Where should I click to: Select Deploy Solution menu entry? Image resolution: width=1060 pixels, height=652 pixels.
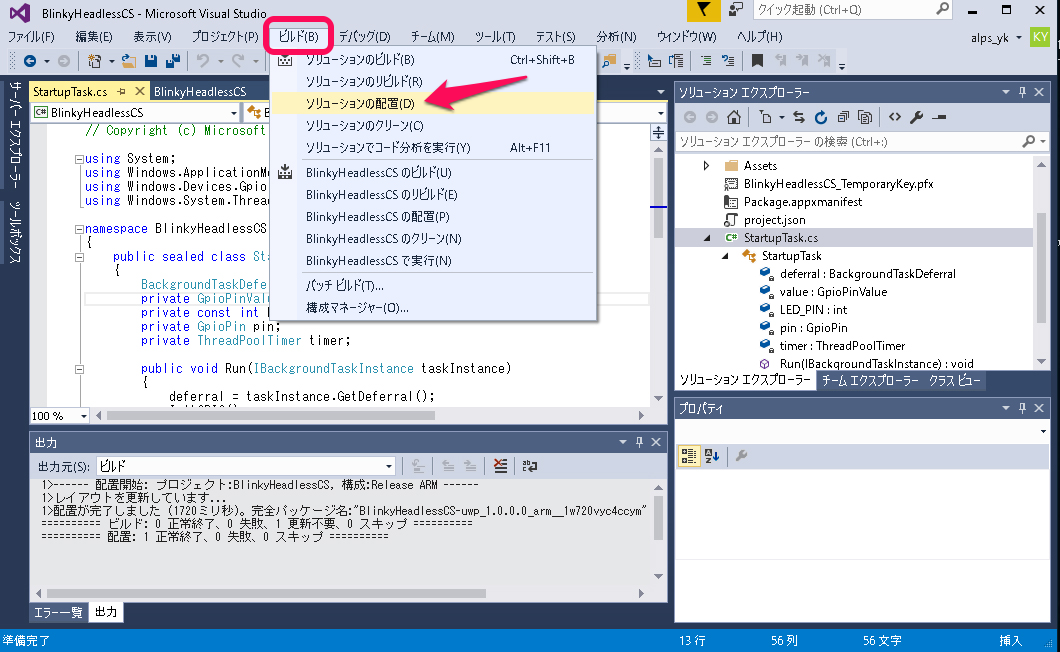433,103
